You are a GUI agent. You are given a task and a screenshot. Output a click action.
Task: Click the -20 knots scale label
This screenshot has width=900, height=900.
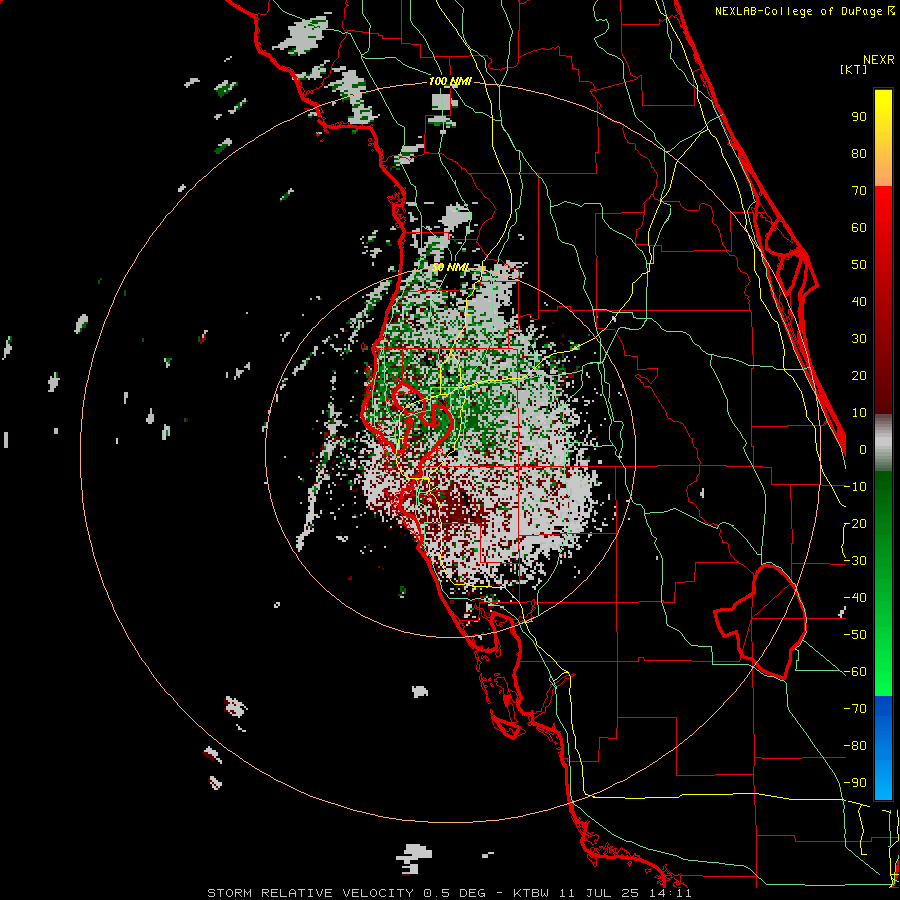pyautogui.click(x=855, y=523)
